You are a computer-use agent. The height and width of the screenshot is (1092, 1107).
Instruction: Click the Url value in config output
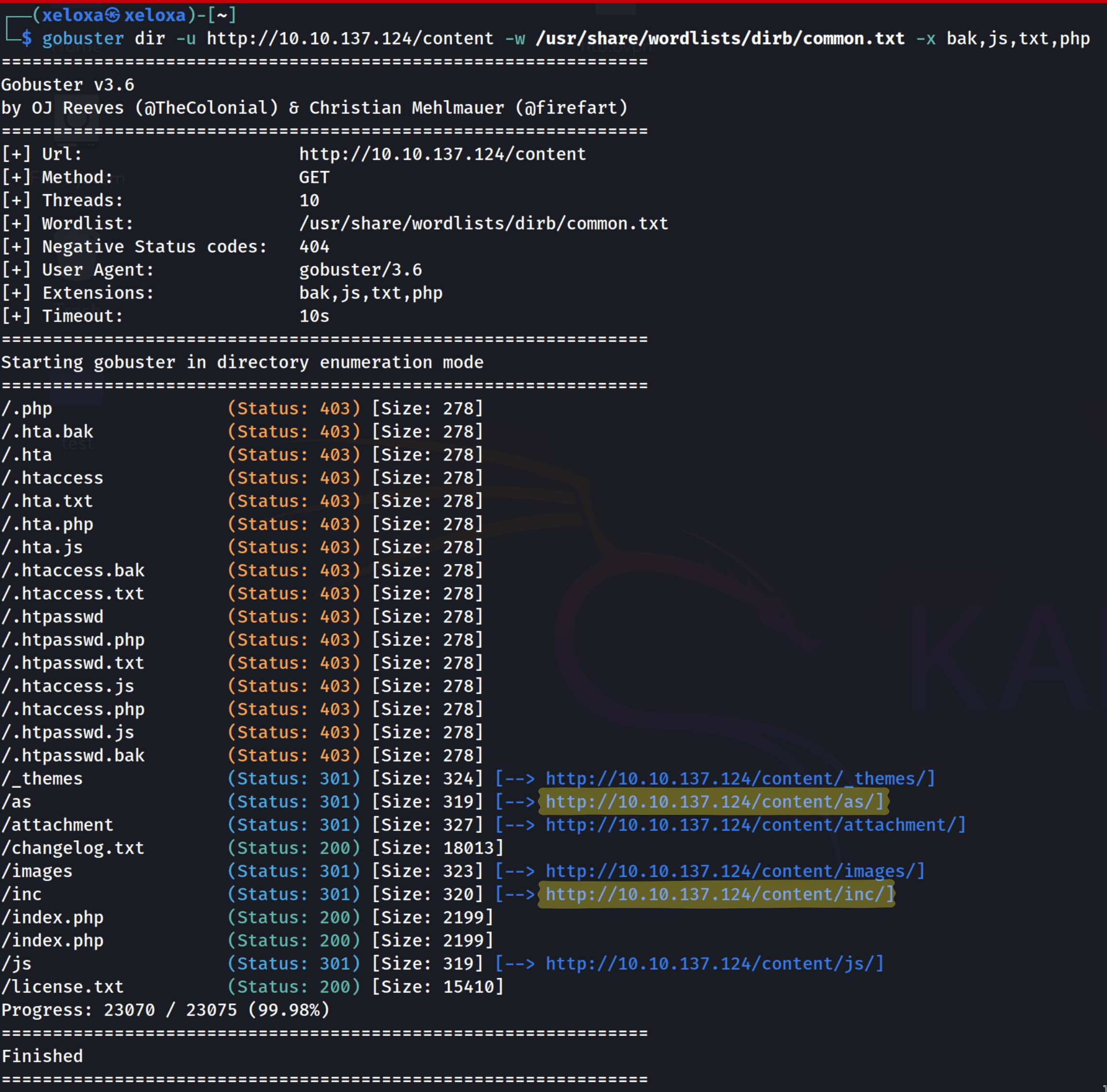click(442, 154)
